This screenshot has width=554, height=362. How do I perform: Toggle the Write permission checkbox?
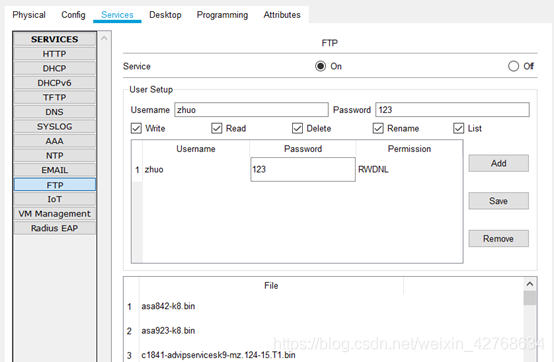(x=136, y=128)
